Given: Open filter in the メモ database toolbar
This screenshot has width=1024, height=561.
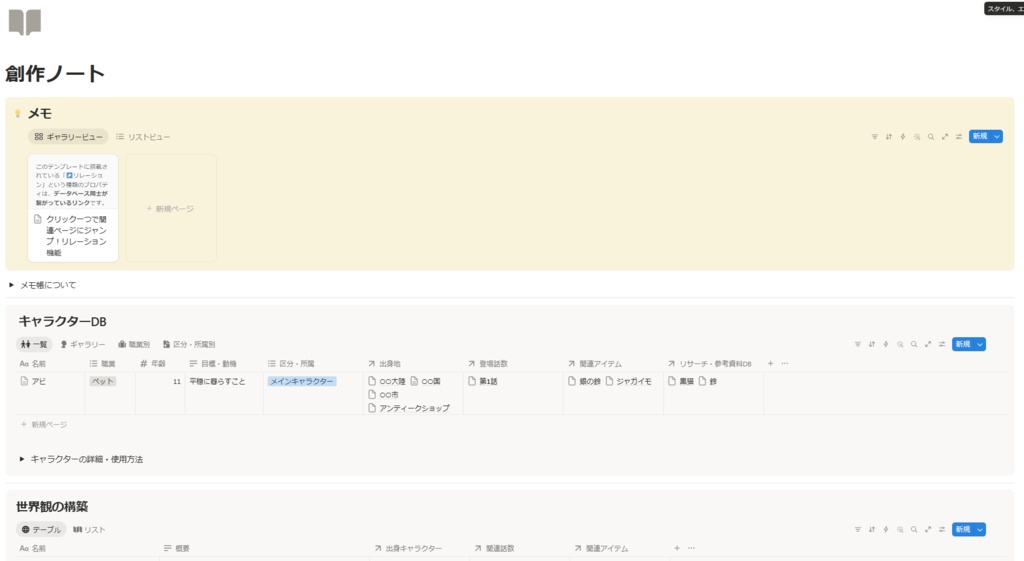Looking at the screenshot, I should pyautogui.click(x=874, y=136).
